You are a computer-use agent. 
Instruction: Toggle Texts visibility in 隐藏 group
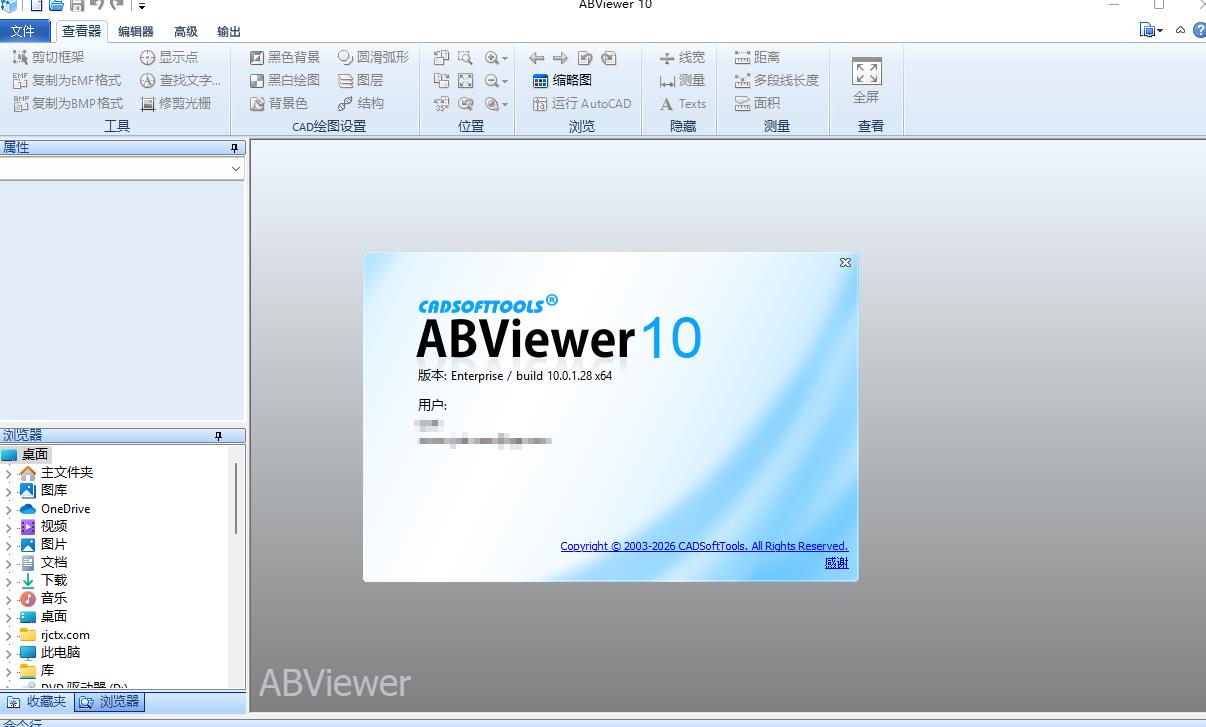[x=682, y=103]
